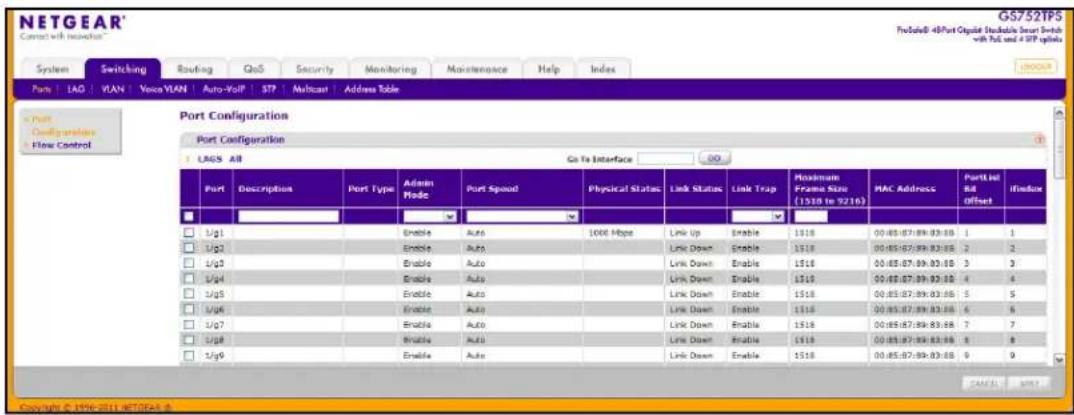Open the System tab

coord(53,69)
